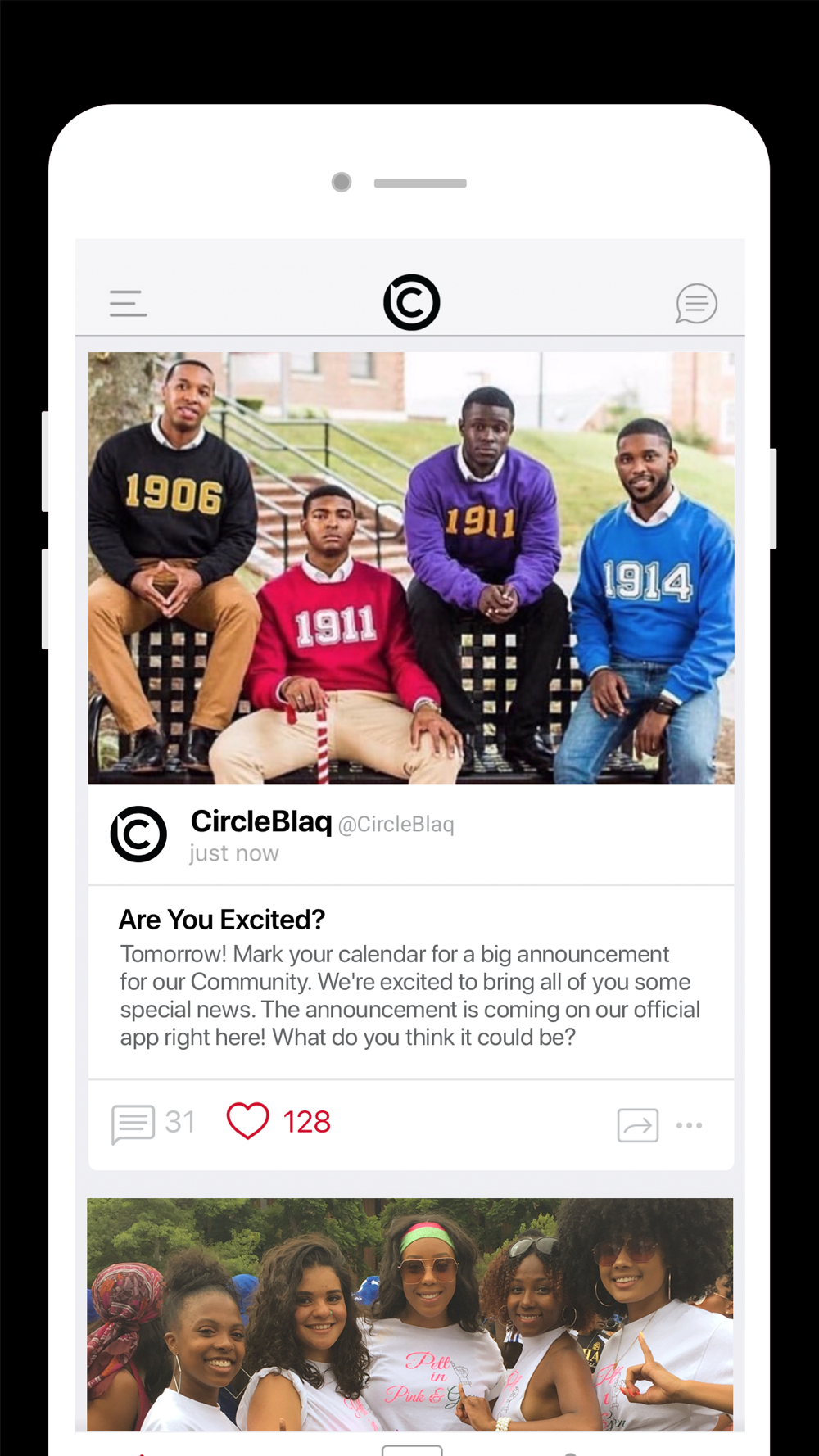The width and height of the screenshot is (819, 1456).
Task: Tap the CircleBlaq profile avatar
Action: coord(138,834)
